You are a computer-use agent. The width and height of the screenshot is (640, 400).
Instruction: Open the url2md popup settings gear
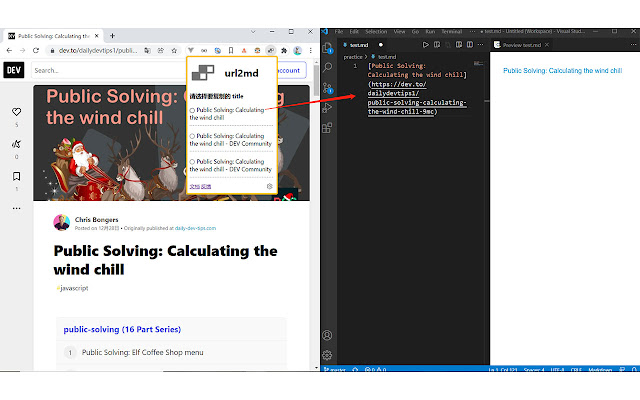coord(269,186)
